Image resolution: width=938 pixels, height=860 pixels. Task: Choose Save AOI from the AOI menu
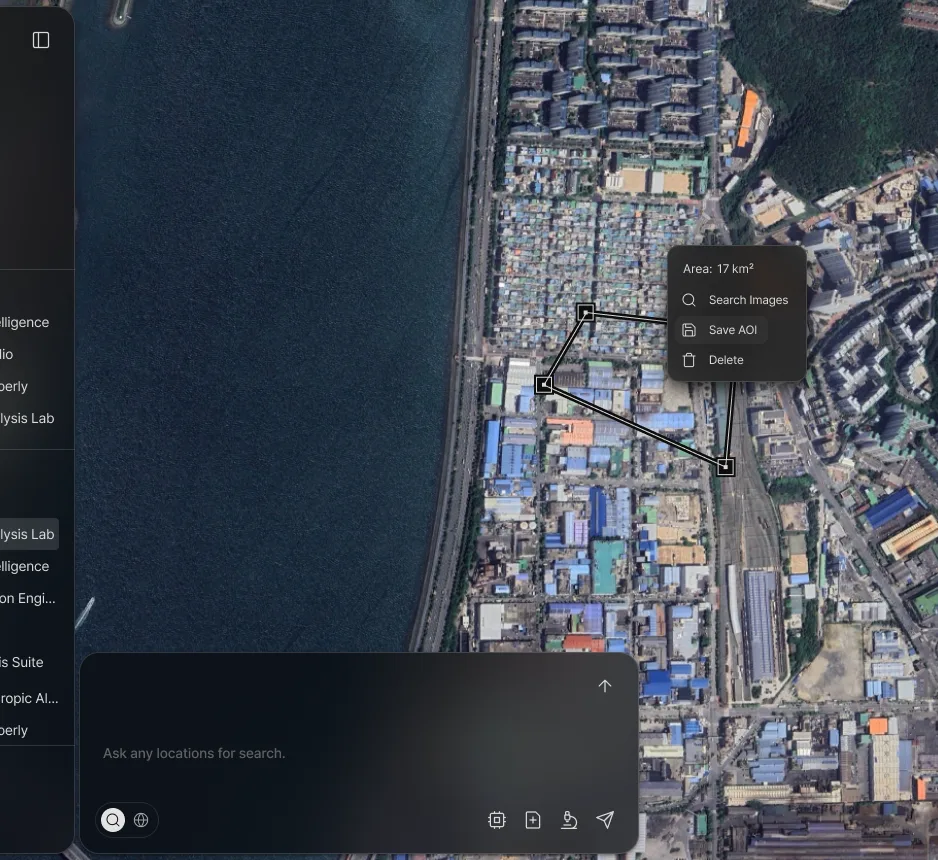[721, 330]
